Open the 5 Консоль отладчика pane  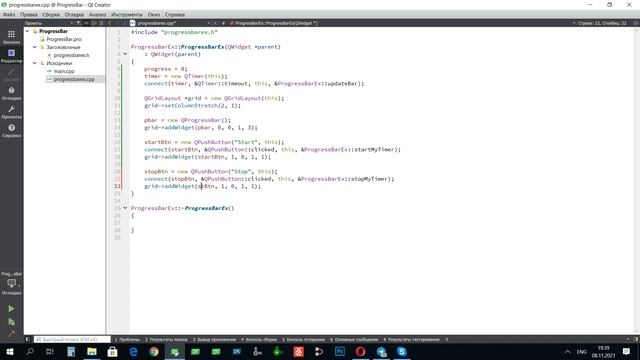[x=303, y=339]
